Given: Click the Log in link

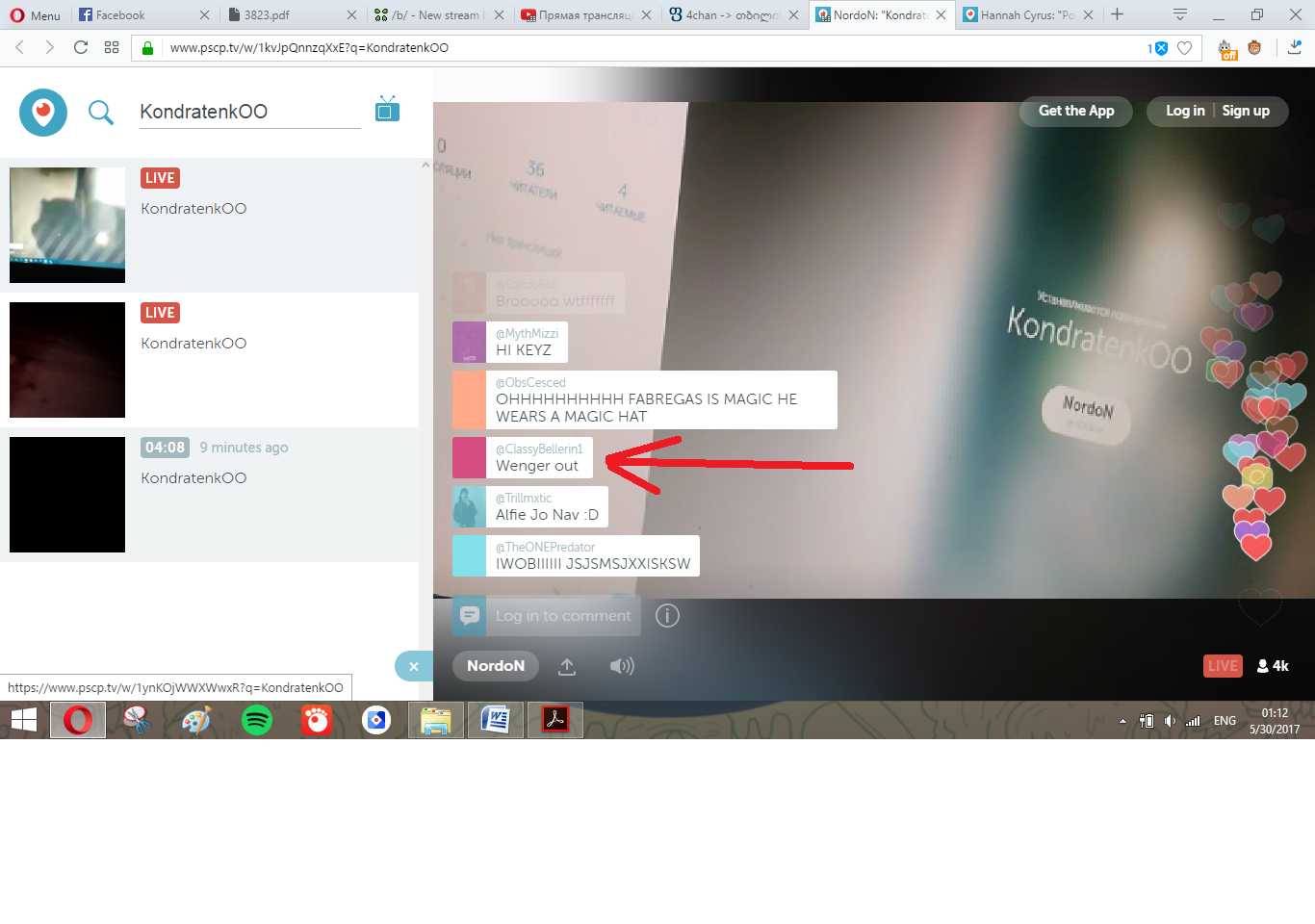Looking at the screenshot, I should pyautogui.click(x=1185, y=111).
